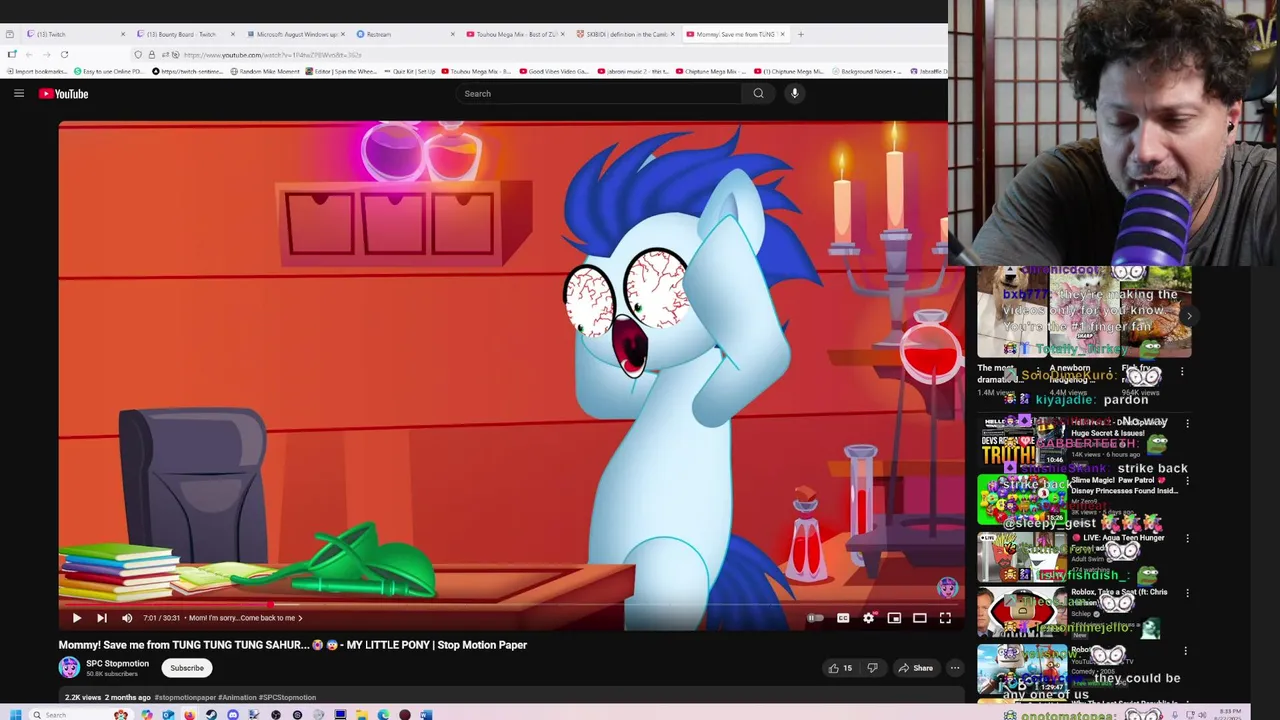
Task: Open Firefox from the taskbar
Action: pyautogui.click(x=190, y=715)
